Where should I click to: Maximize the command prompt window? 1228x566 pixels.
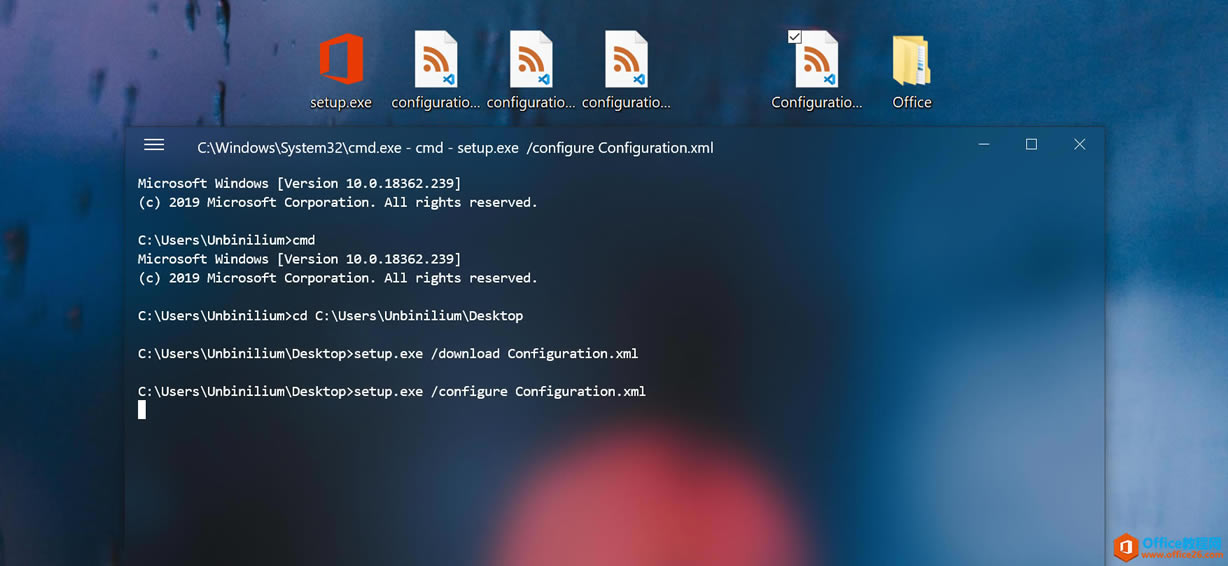click(x=1031, y=145)
